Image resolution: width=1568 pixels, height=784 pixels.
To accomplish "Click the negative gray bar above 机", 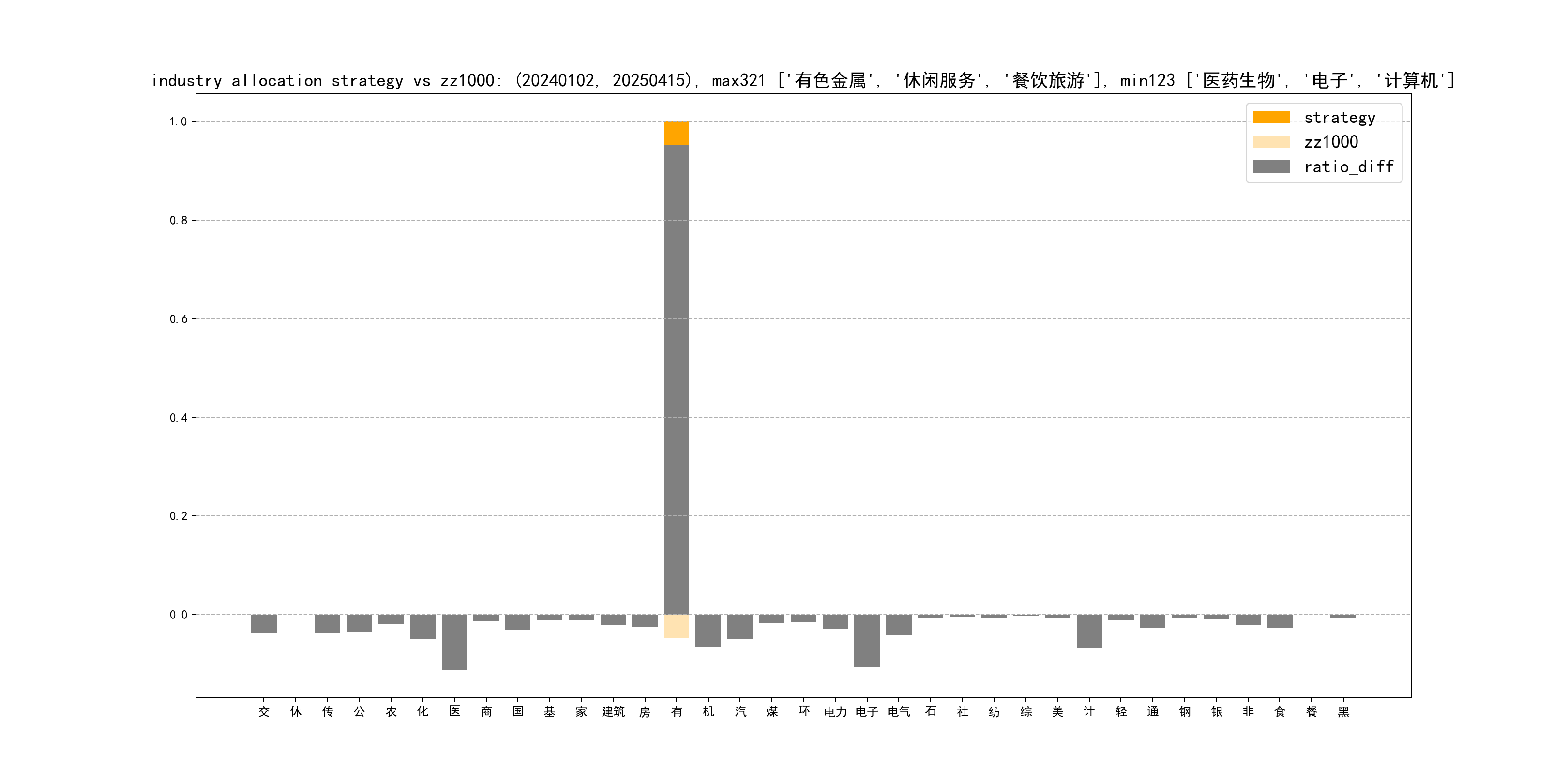I will coord(708,631).
